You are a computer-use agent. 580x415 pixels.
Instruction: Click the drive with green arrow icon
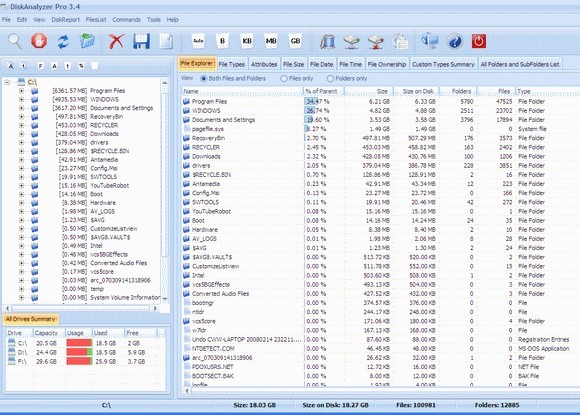click(351, 41)
